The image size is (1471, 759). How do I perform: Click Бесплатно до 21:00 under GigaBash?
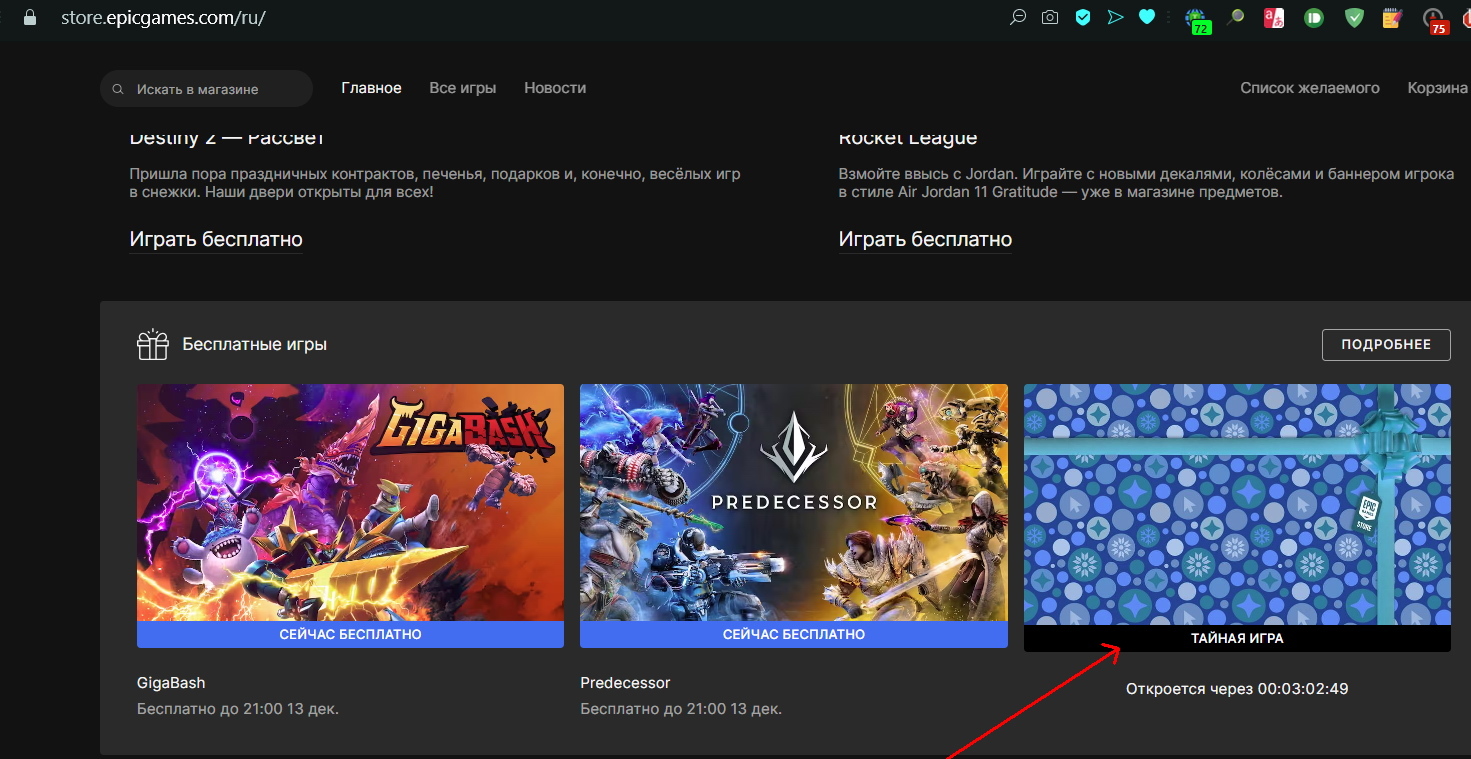tap(238, 709)
